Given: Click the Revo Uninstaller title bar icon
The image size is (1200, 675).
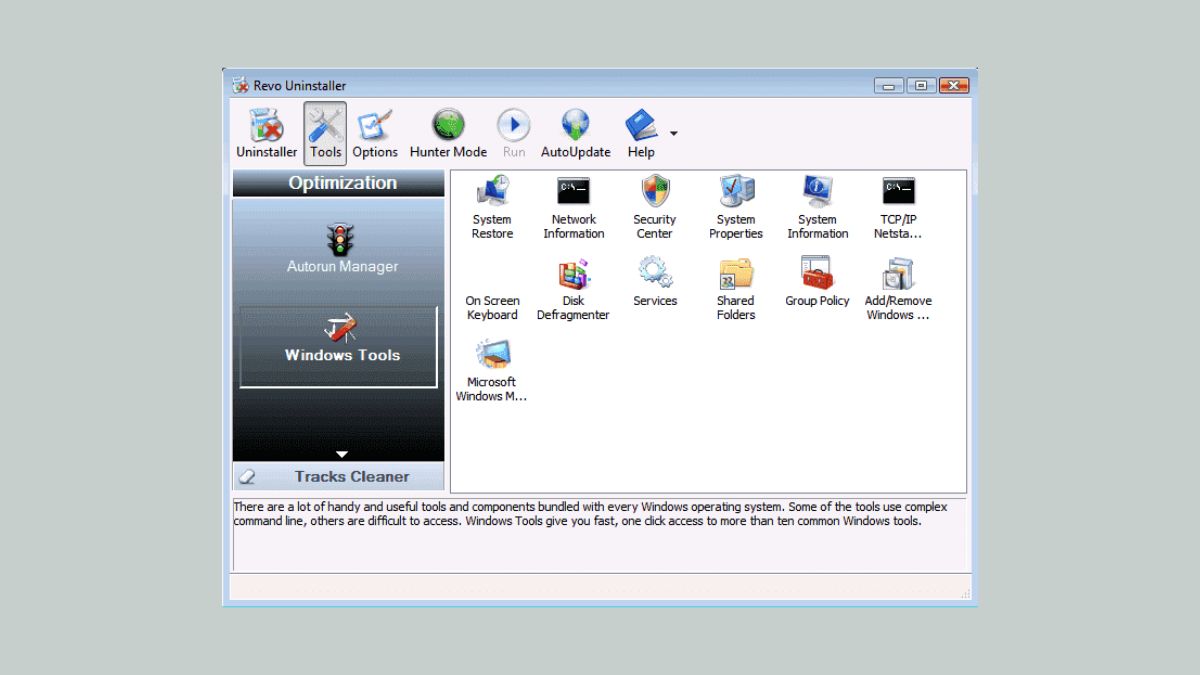Looking at the screenshot, I should coord(241,86).
